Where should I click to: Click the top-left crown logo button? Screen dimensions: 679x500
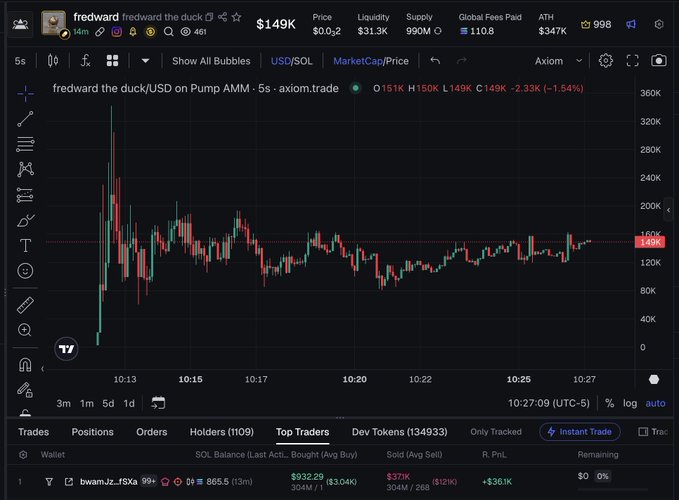click(x=20, y=24)
